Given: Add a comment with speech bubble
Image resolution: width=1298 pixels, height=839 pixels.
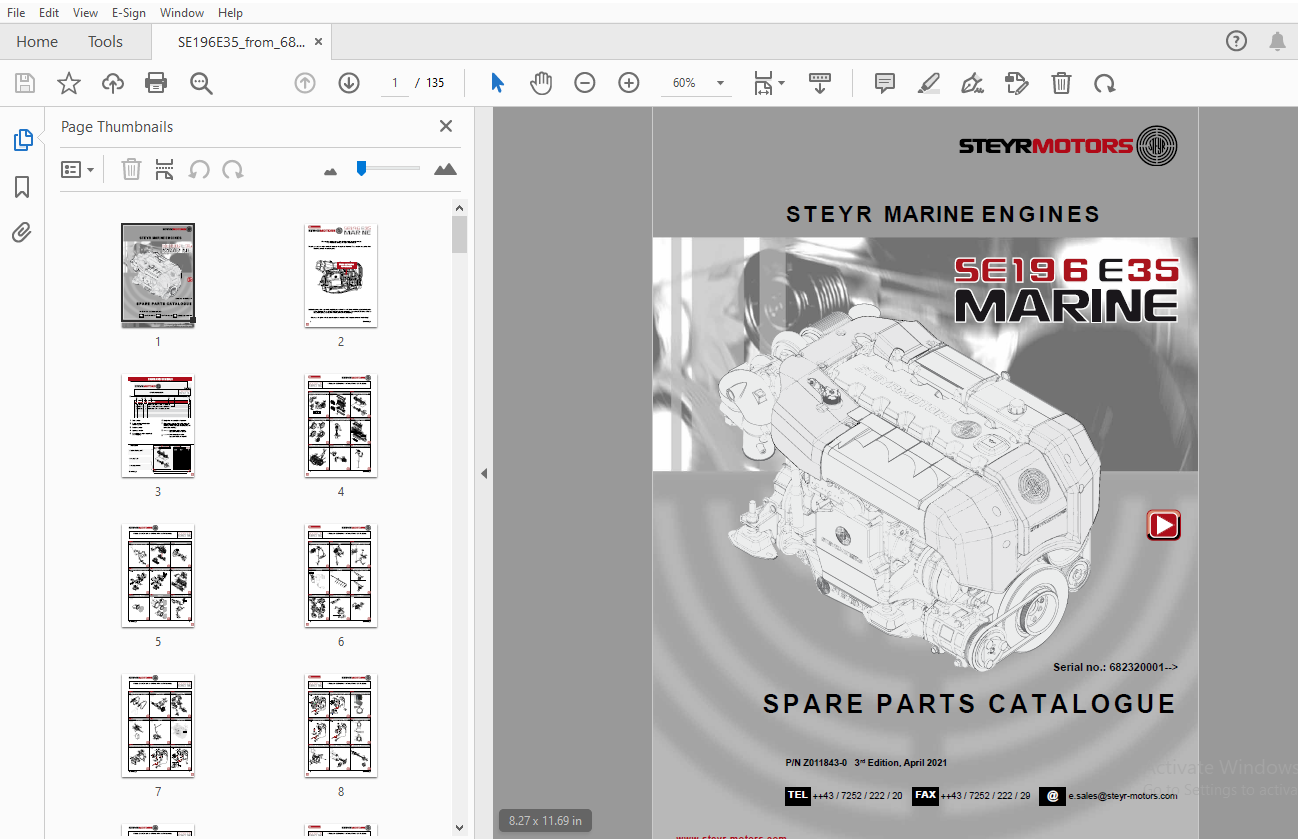Looking at the screenshot, I should 885,83.
